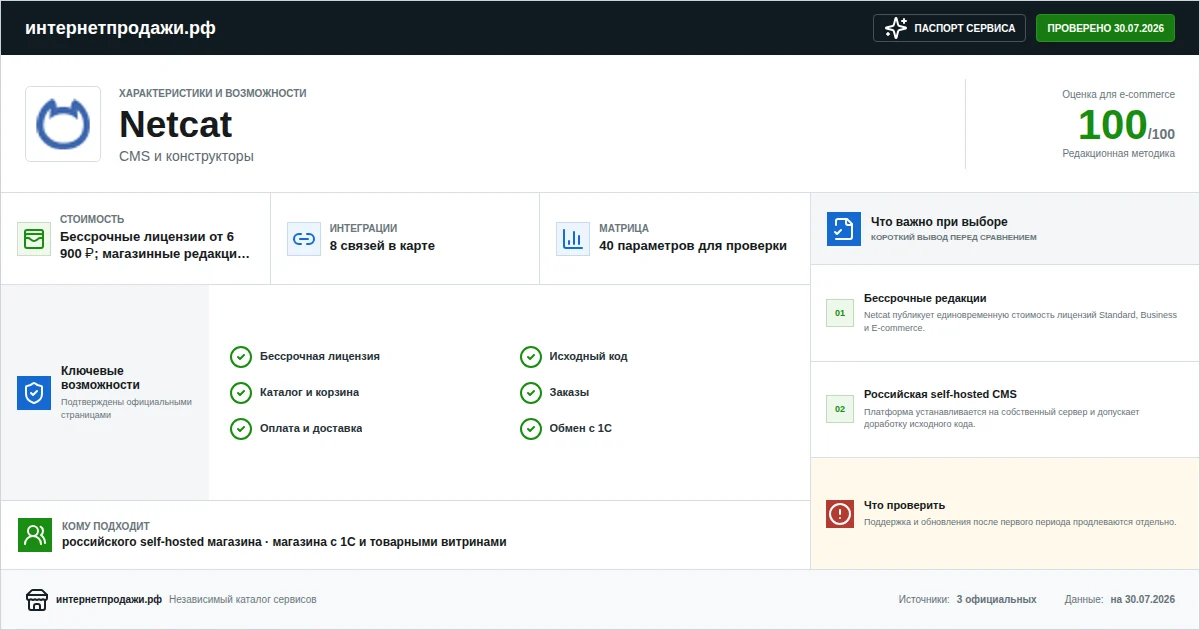Click the Матрица bar chart icon
The image size is (1200, 630).
click(573, 239)
